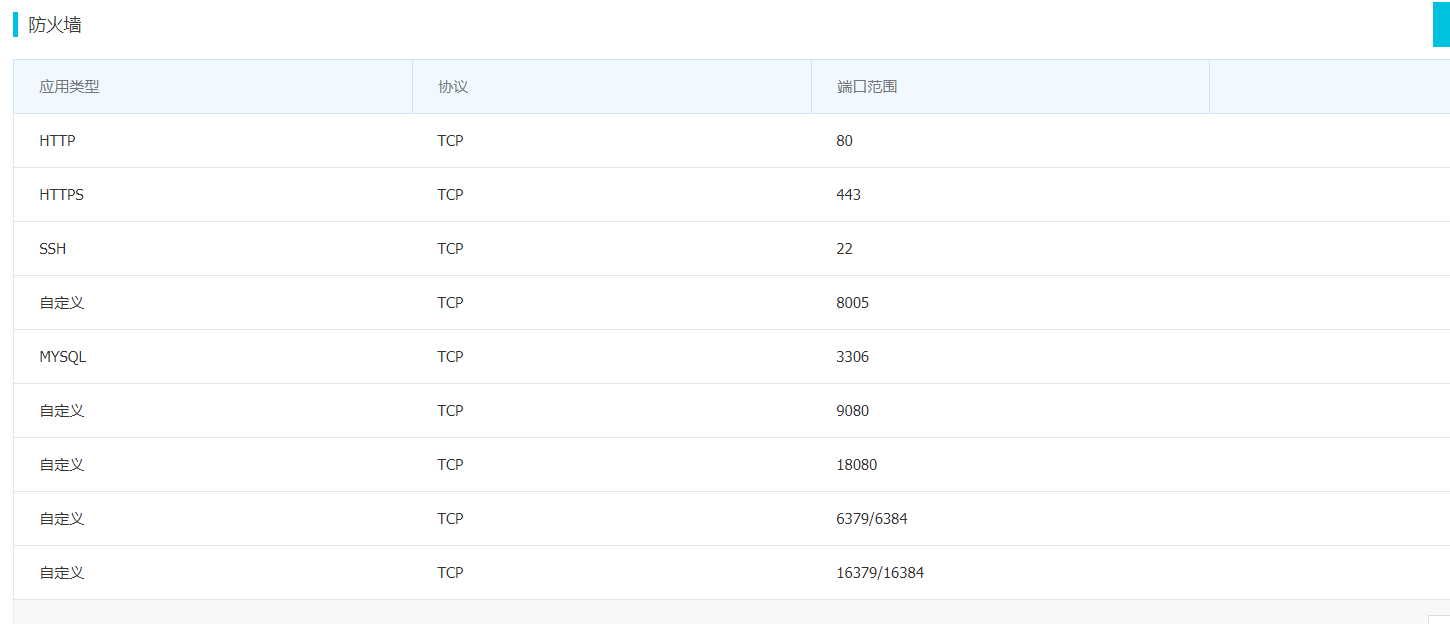
Task: Click port range 6379/6384
Action: pos(872,519)
